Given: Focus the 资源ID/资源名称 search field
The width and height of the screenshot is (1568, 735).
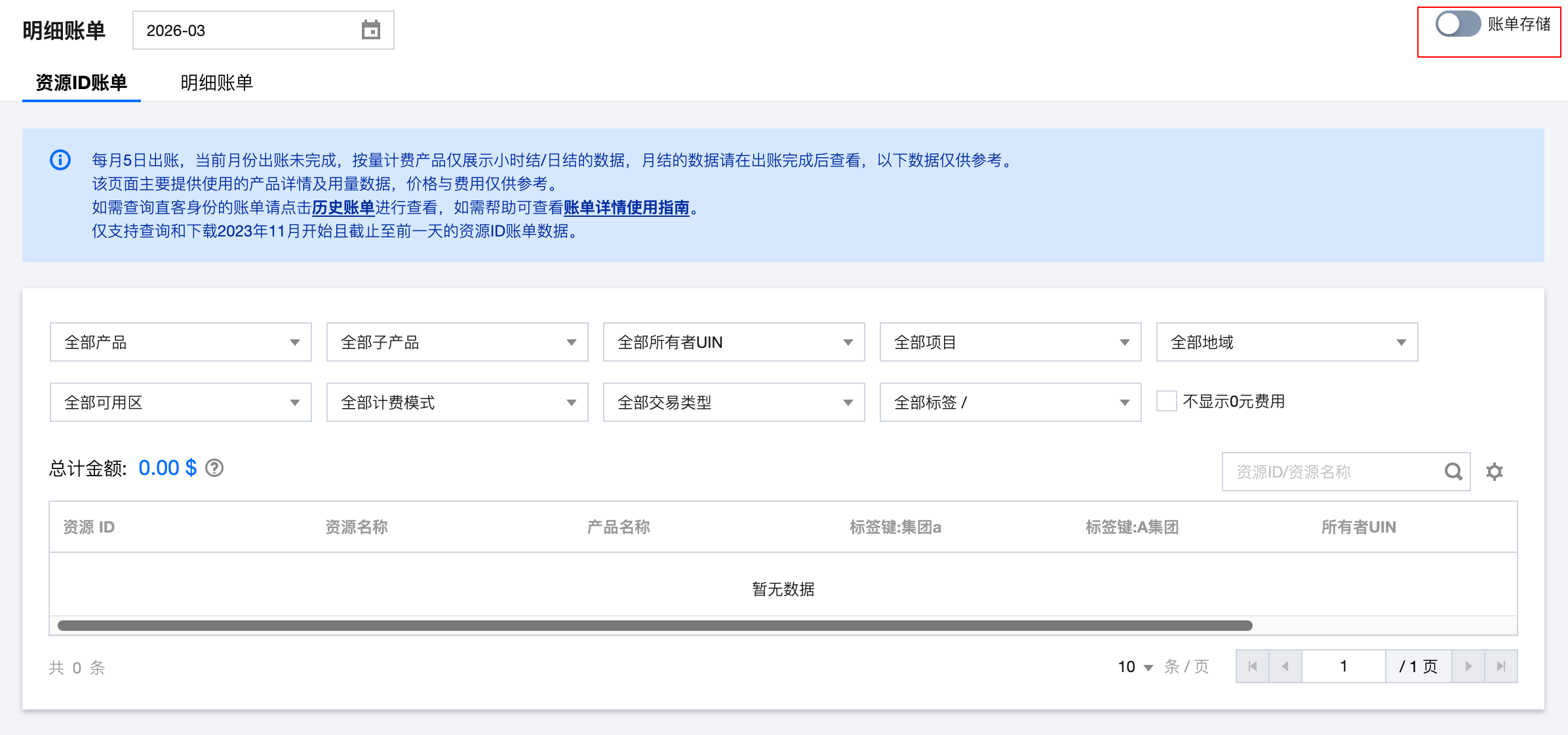Looking at the screenshot, I should pyautogui.click(x=1331, y=472).
